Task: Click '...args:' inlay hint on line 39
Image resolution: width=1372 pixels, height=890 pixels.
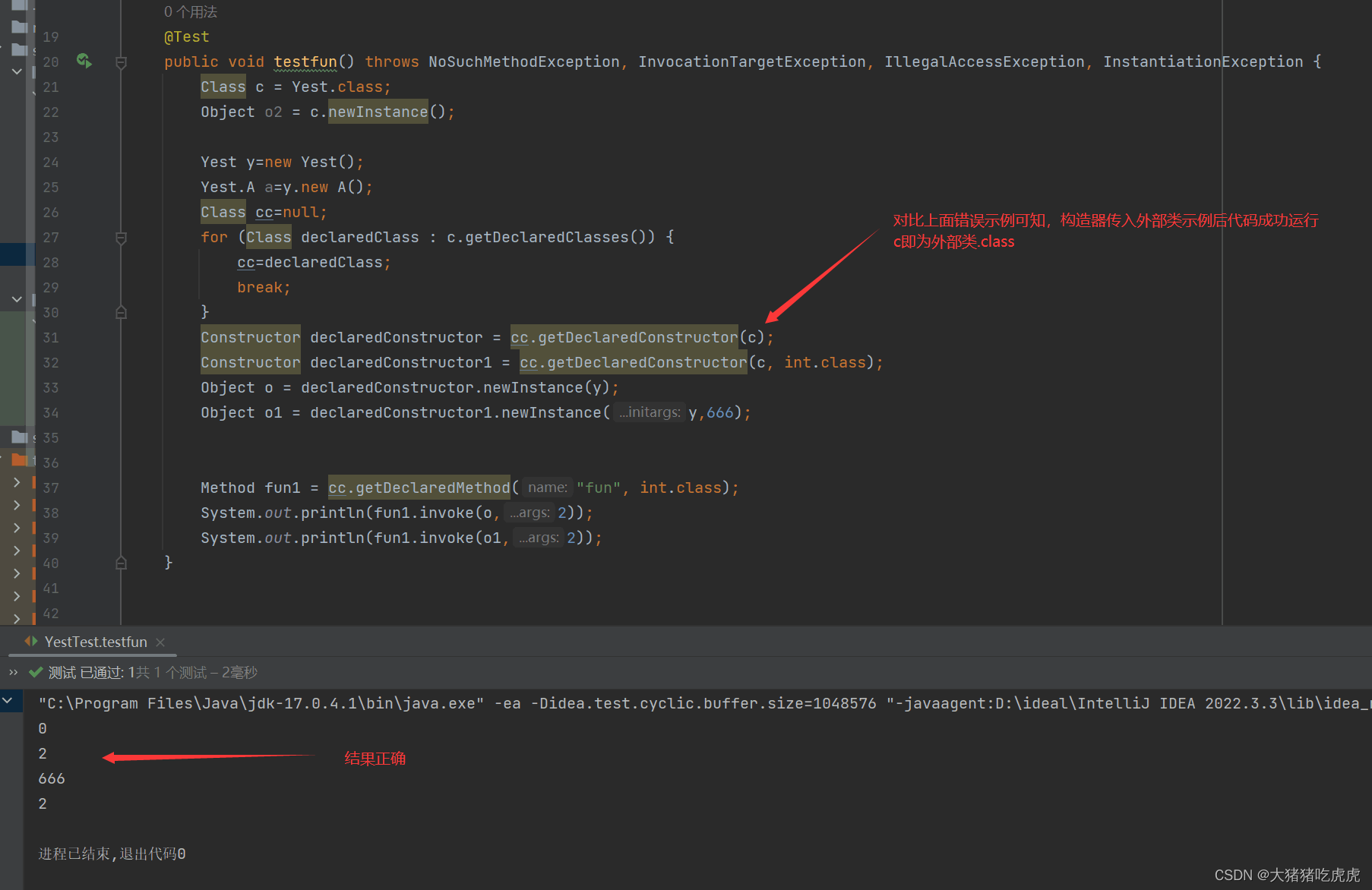Action: coord(539,538)
